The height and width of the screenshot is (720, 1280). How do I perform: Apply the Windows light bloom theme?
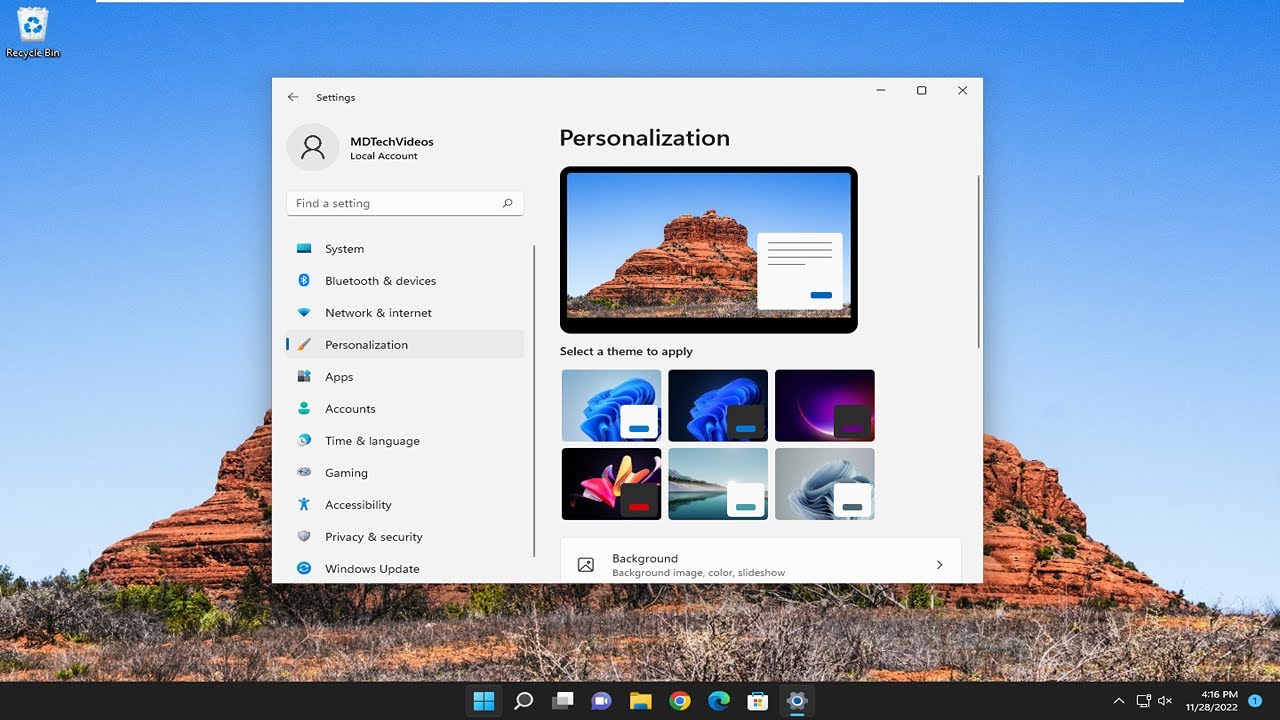pyautogui.click(x=611, y=406)
